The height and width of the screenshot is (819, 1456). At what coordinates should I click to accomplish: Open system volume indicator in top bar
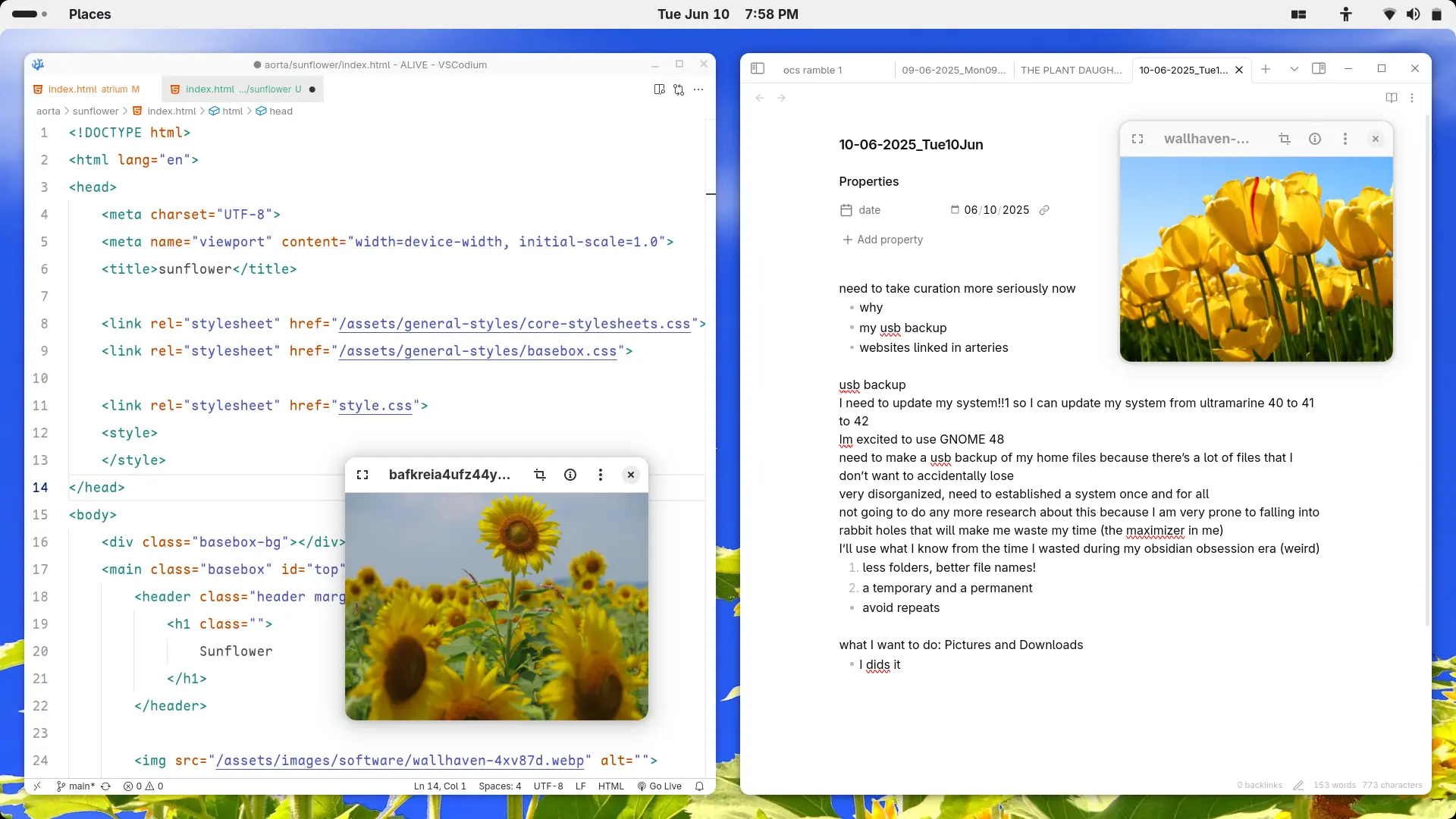coord(1413,14)
